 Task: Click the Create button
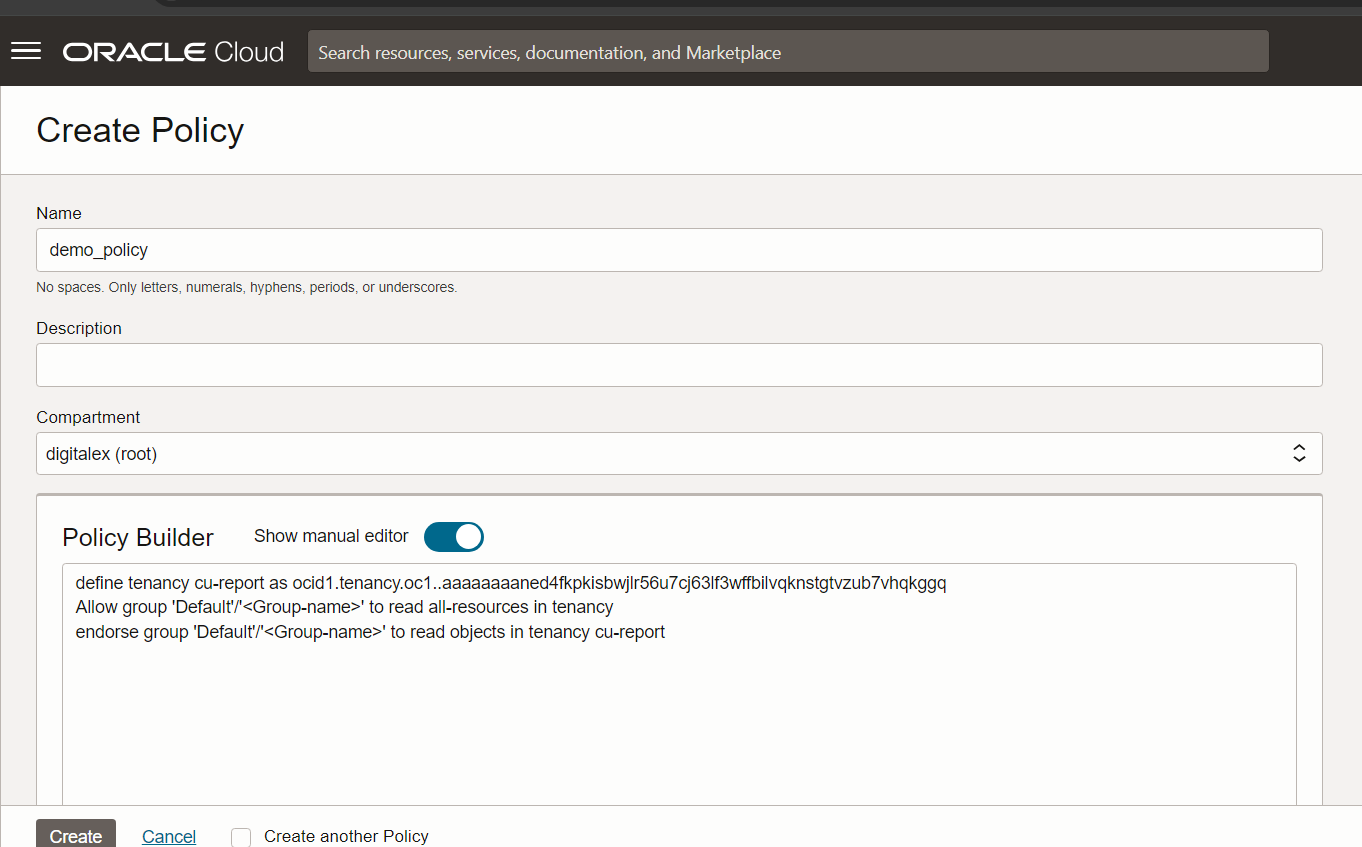(x=76, y=835)
